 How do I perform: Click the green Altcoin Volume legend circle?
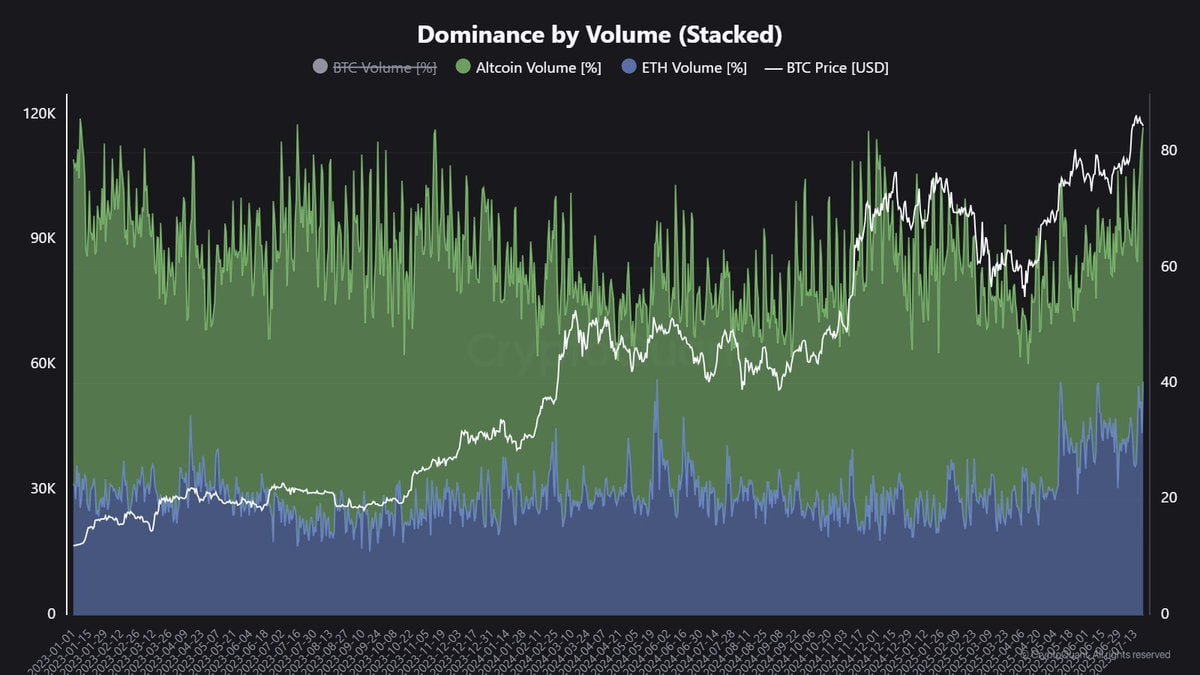462,67
